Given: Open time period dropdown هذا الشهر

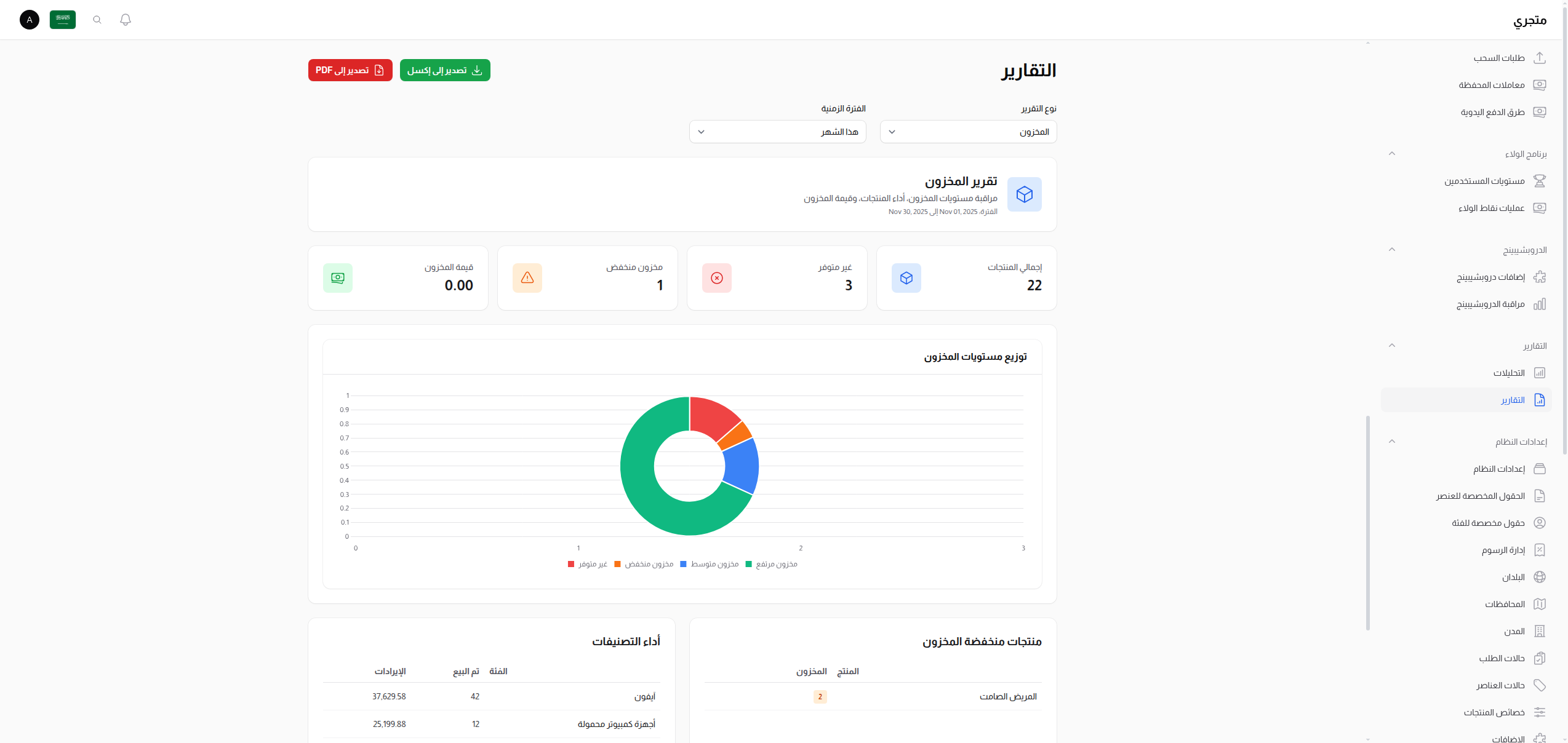Looking at the screenshot, I should tap(777, 132).
